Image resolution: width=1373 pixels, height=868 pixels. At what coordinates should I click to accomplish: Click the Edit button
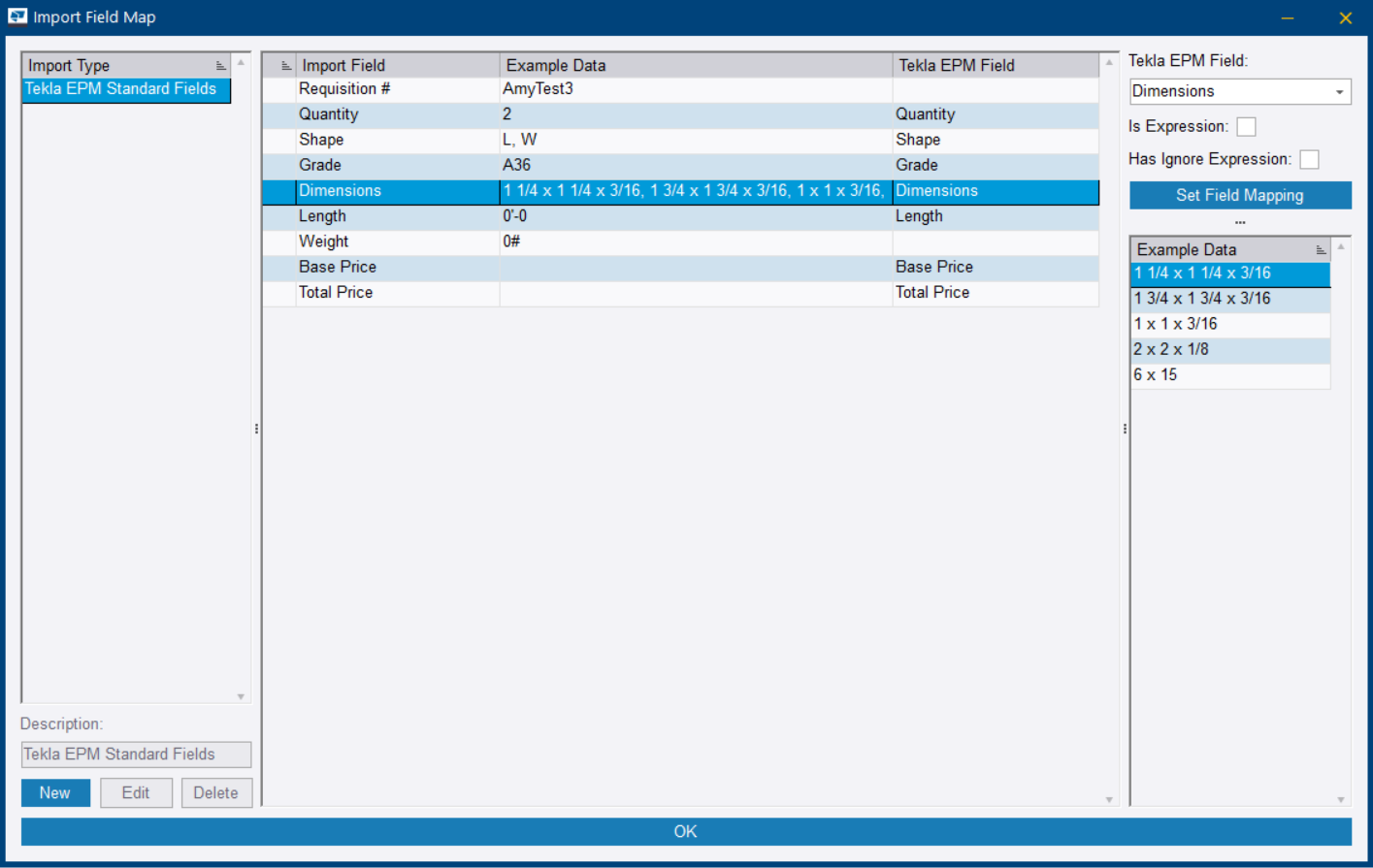[x=136, y=792]
